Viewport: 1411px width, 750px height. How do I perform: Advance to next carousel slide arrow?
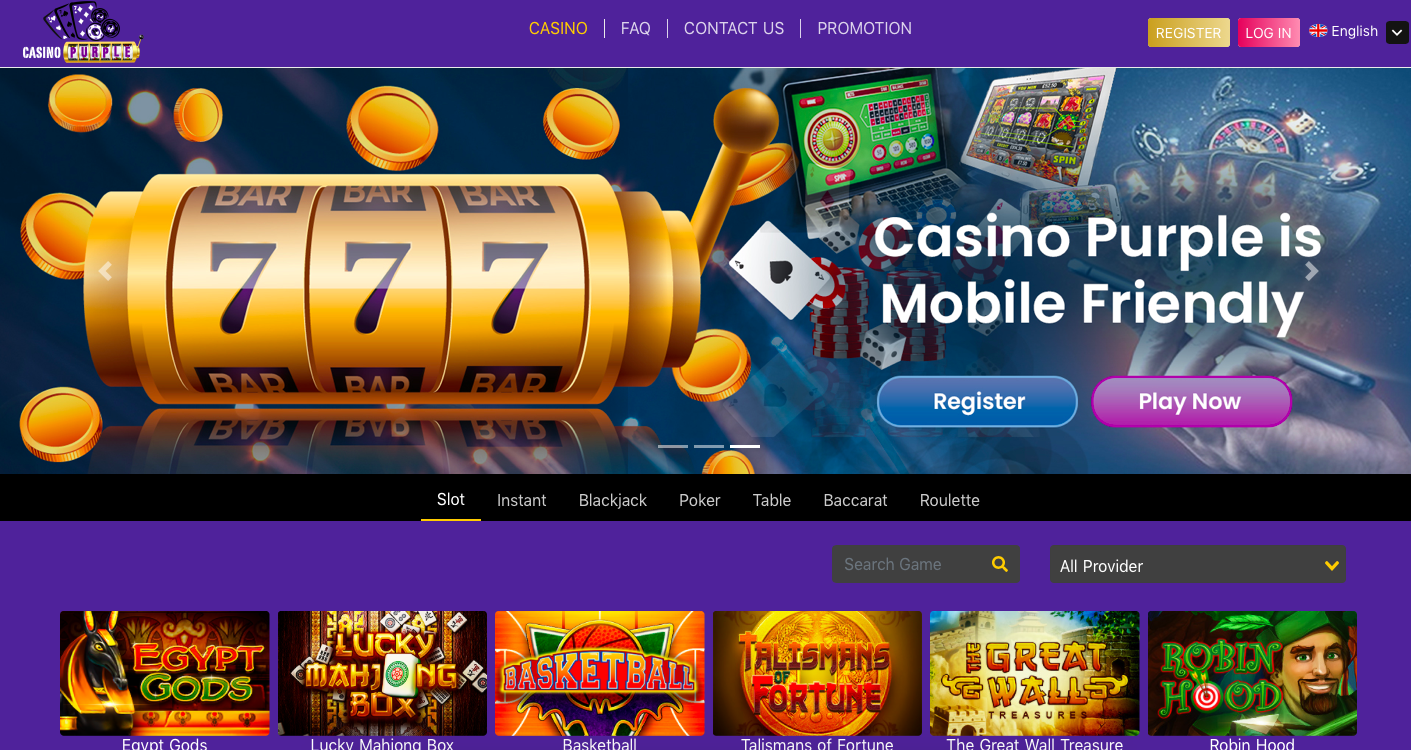pos(1312,271)
